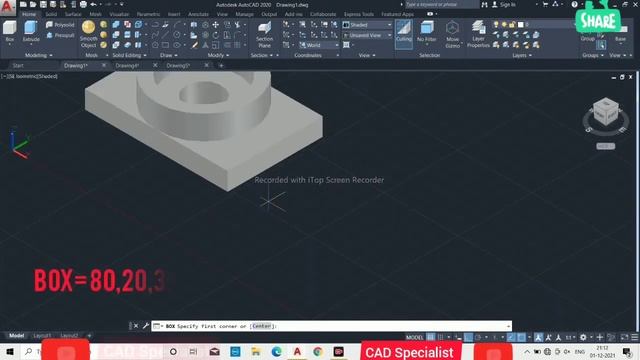Image resolution: width=640 pixels, height=360 pixels.
Task: Click the Start tab
Action: pyautogui.click(x=18, y=65)
